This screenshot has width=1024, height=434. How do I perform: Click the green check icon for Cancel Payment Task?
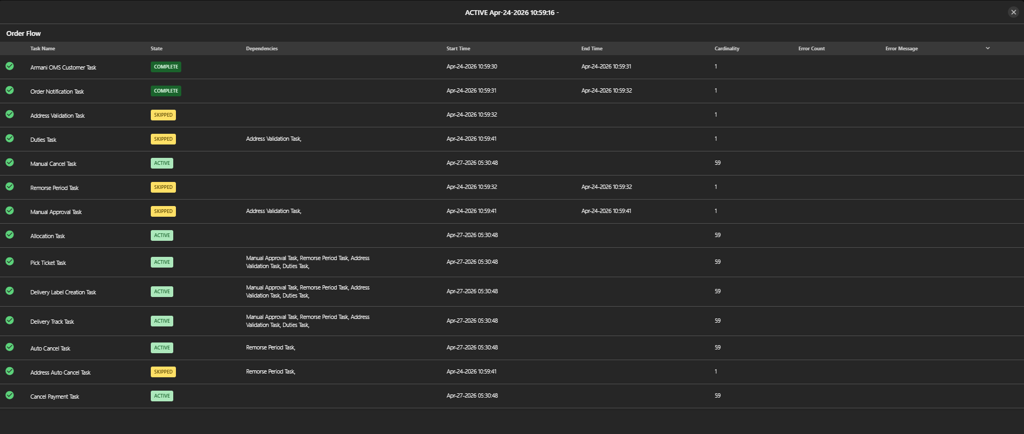10,395
